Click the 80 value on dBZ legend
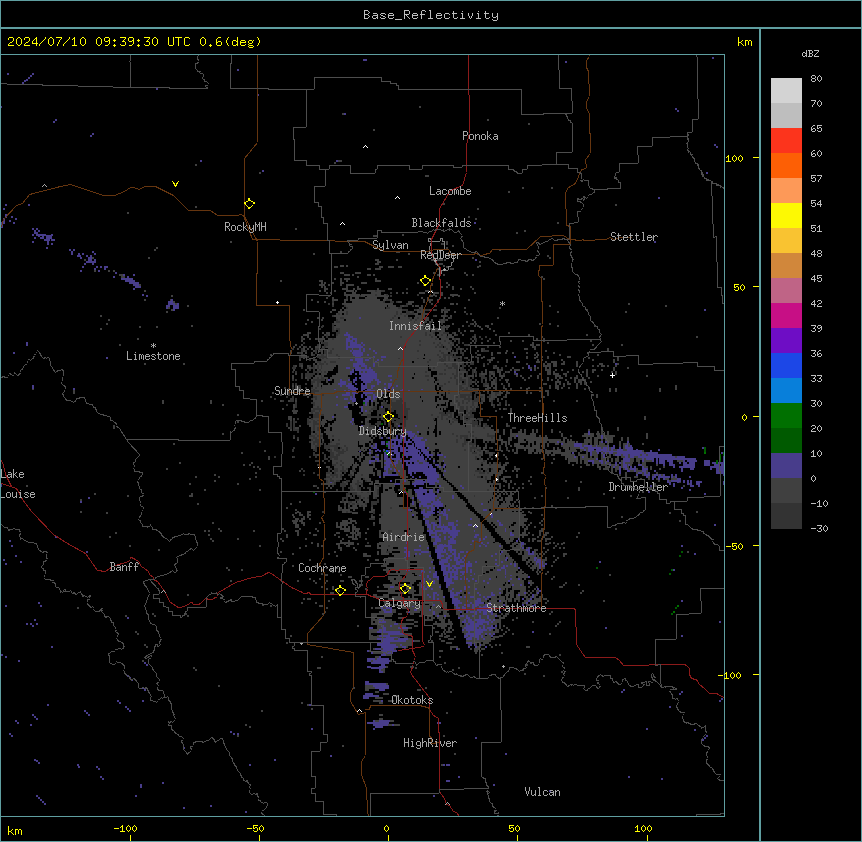This screenshot has width=862, height=842. coord(816,79)
